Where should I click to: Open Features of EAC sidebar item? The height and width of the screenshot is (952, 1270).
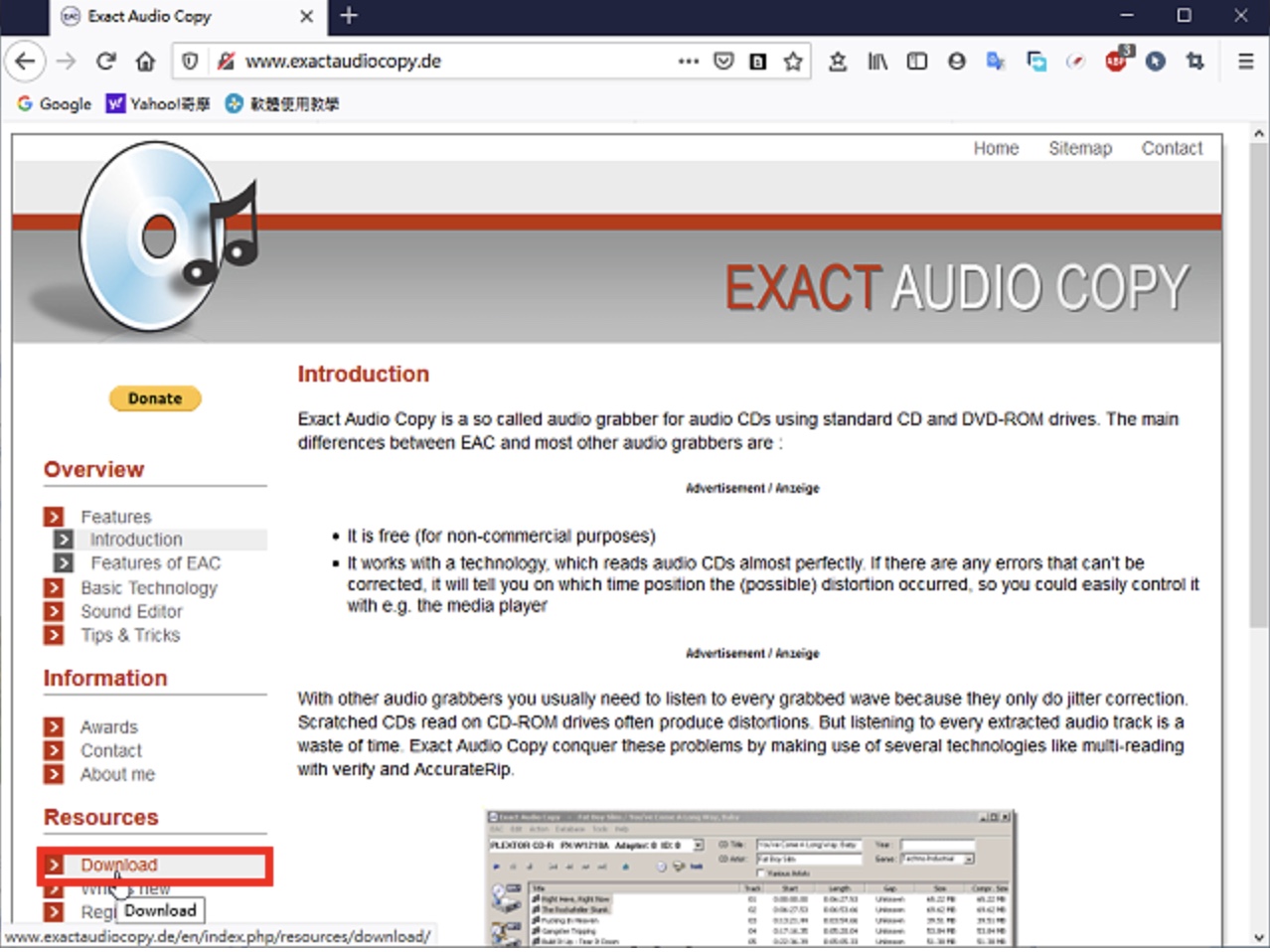[x=155, y=563]
